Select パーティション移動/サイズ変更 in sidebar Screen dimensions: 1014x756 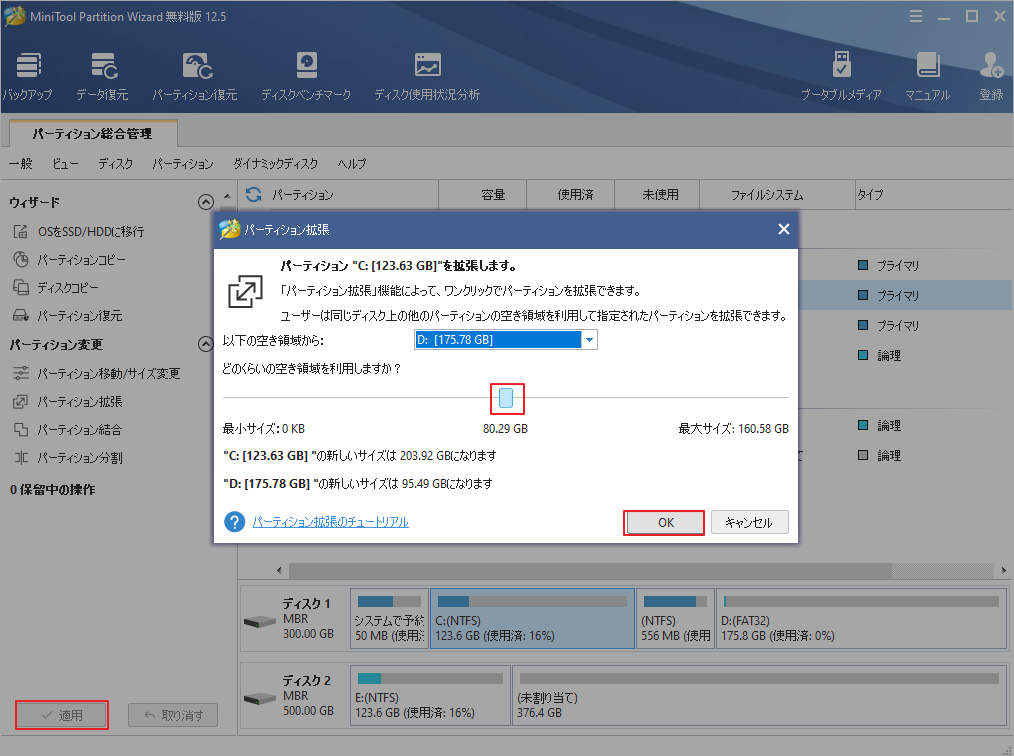coord(97,373)
